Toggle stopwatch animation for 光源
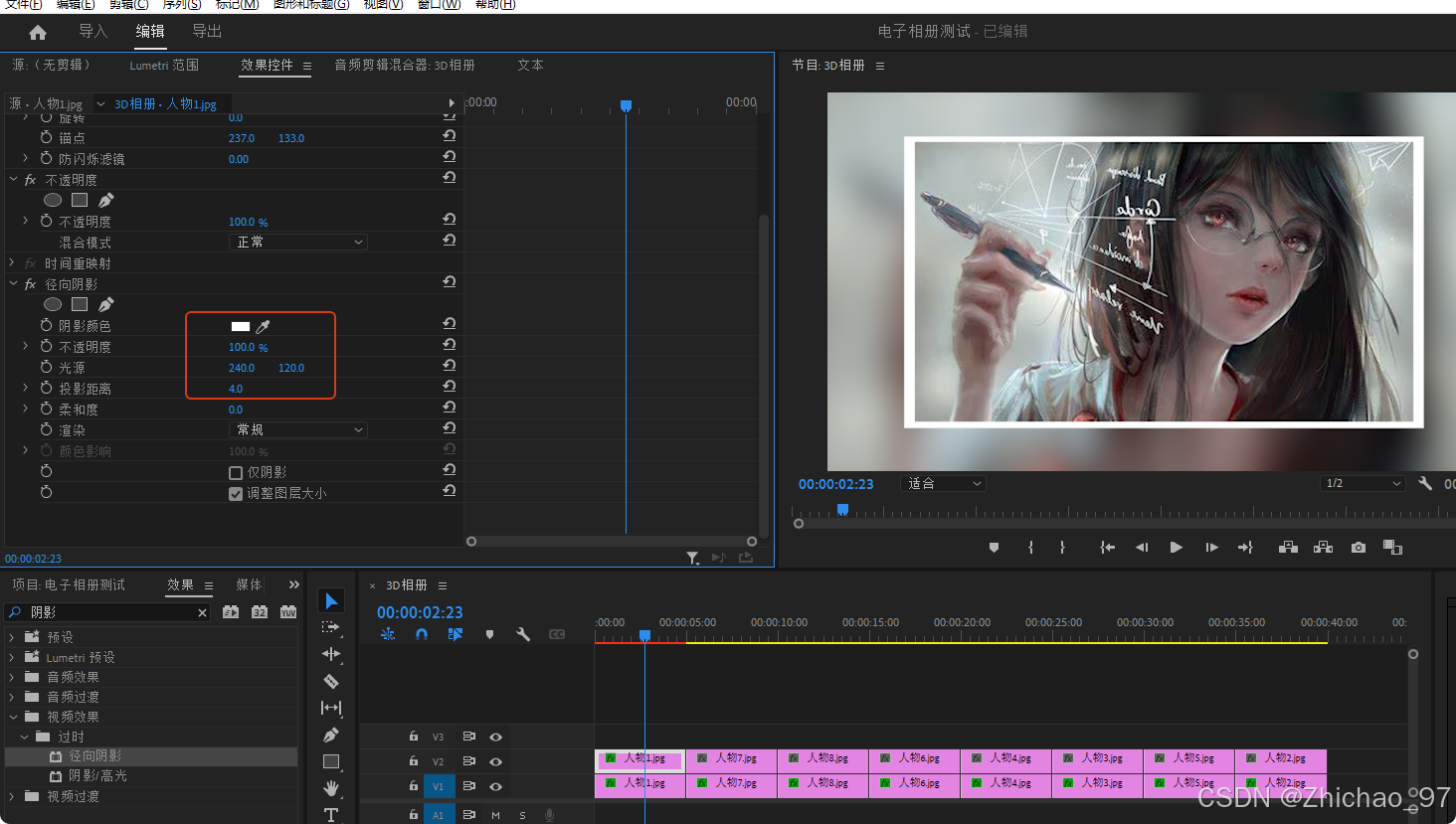 click(x=46, y=367)
